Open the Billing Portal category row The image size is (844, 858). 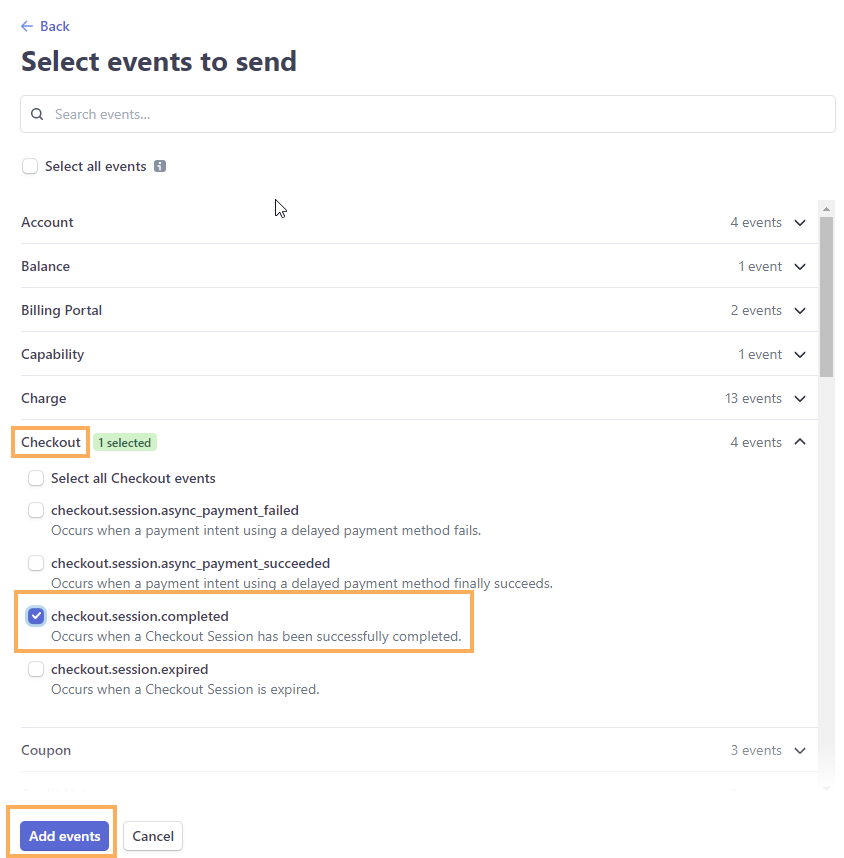tap(419, 310)
